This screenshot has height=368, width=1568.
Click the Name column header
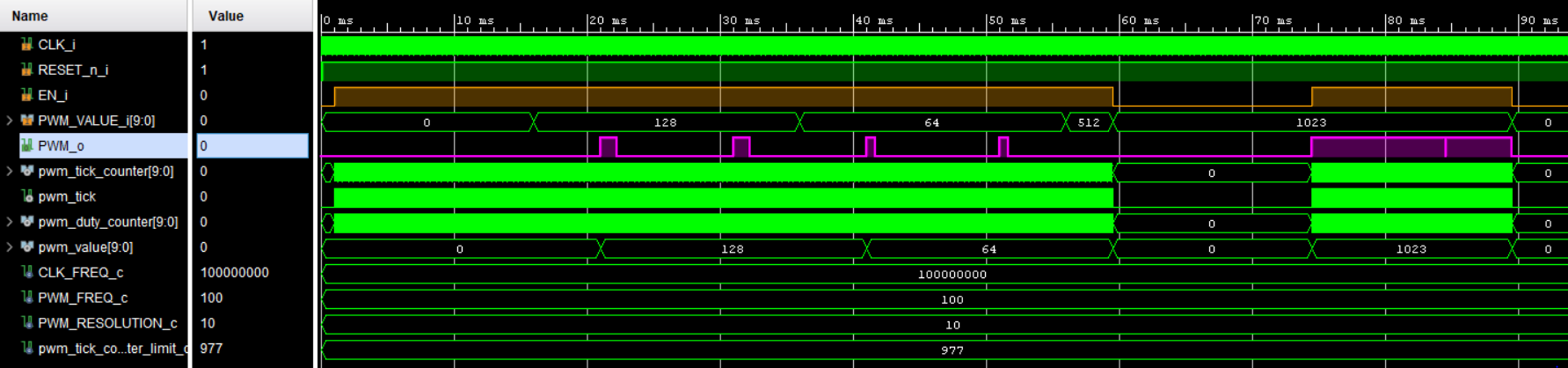click(30, 16)
